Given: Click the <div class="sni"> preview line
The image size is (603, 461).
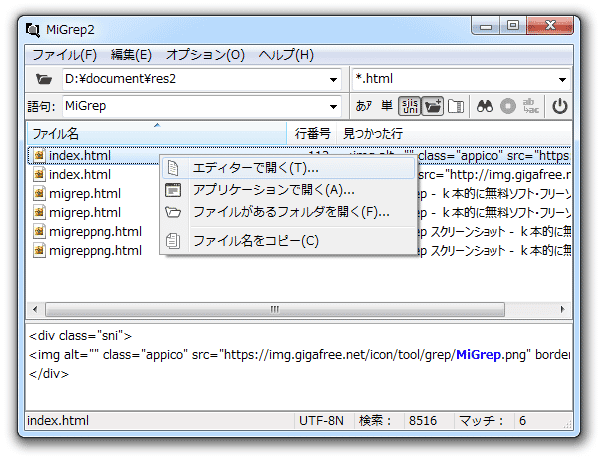Looking at the screenshot, I should click(x=80, y=336).
